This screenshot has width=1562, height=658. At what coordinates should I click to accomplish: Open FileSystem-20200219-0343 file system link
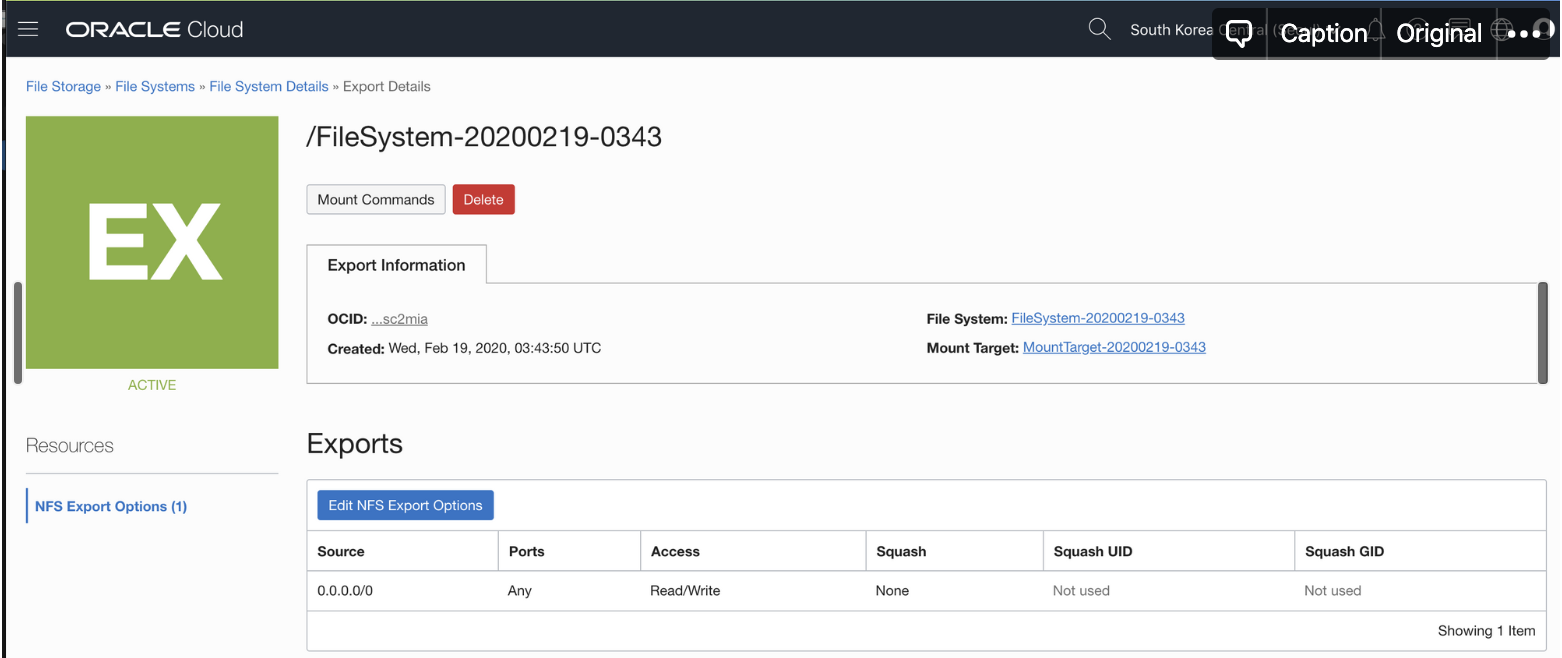coord(1098,318)
